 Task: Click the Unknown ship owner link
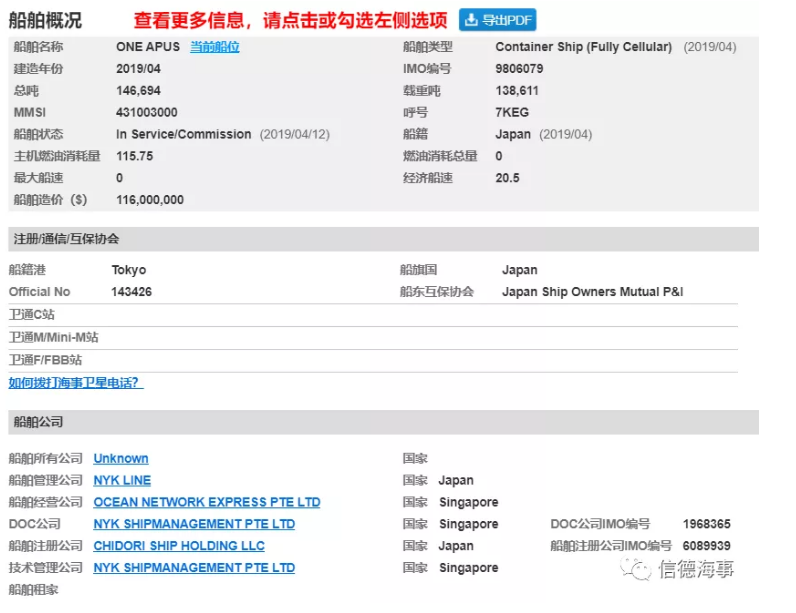[121, 459]
